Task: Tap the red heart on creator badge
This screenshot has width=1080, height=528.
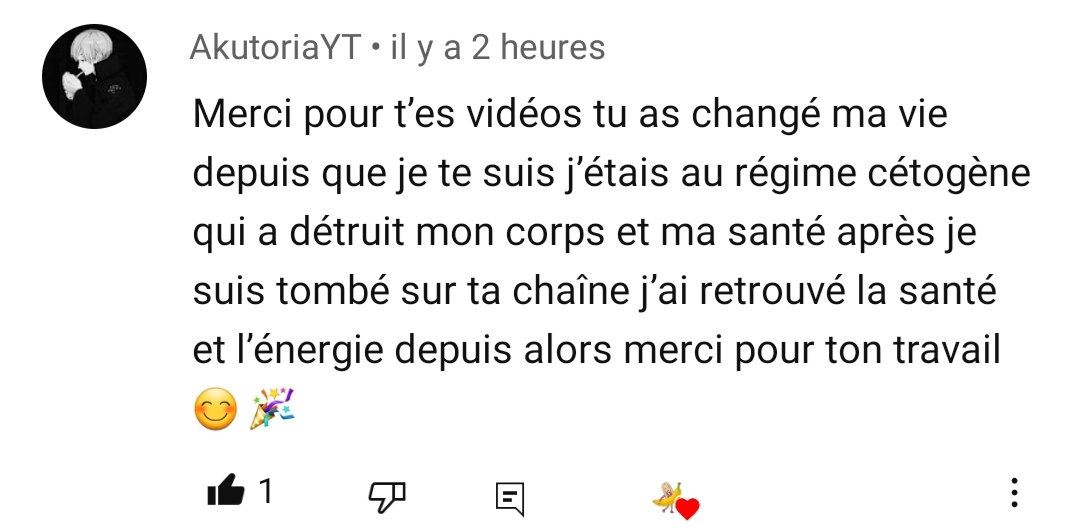Action: pos(687,509)
